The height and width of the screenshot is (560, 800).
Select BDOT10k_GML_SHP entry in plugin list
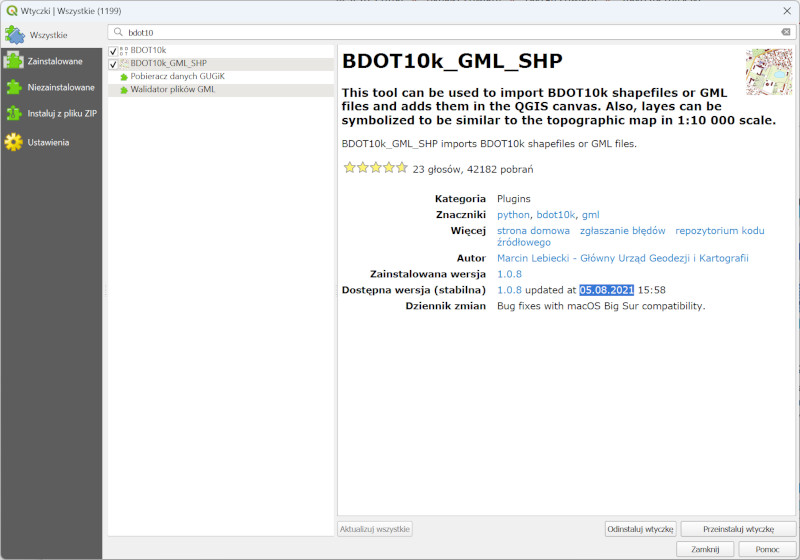coord(221,64)
